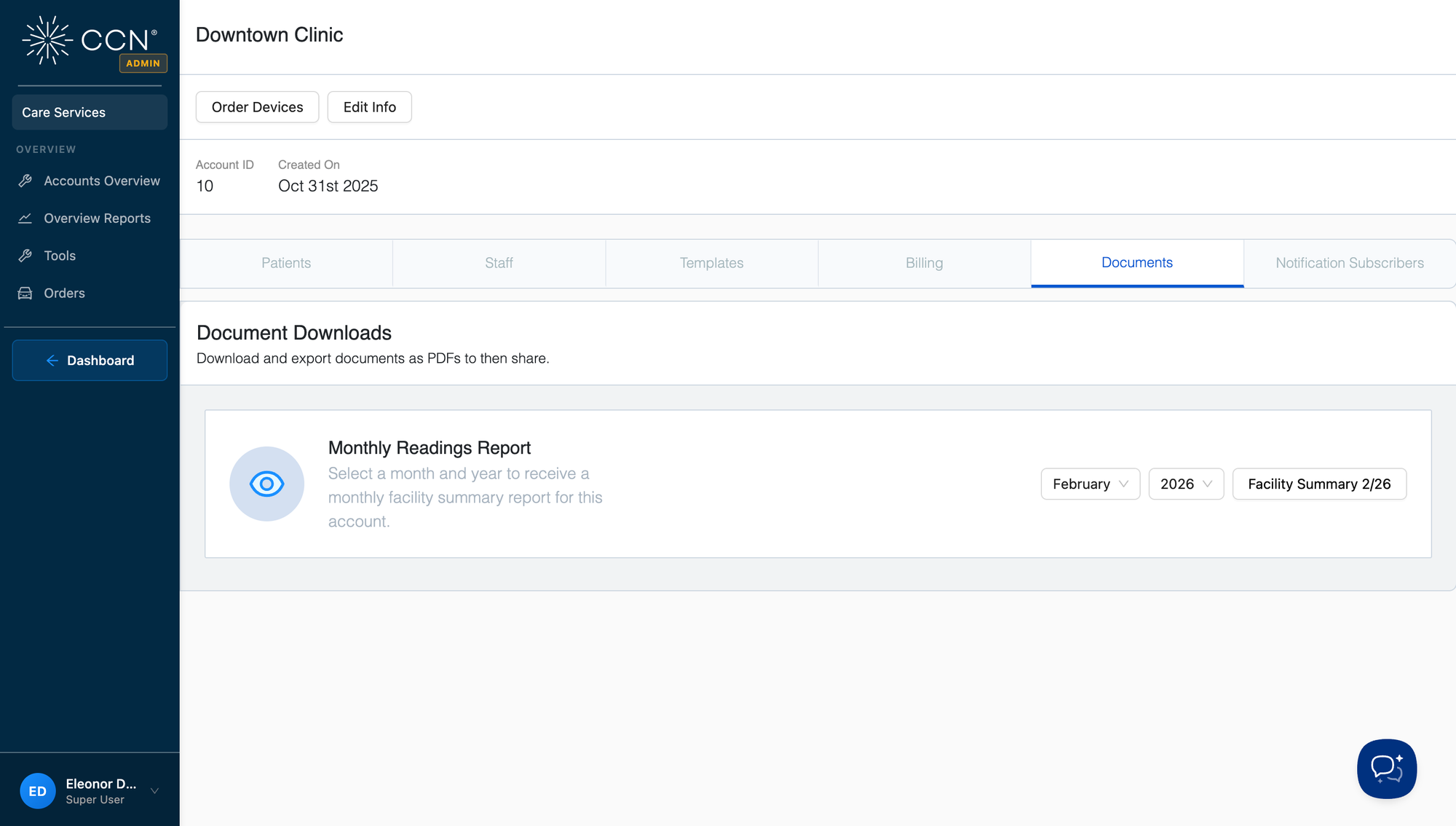Click the Tools wrench icon
This screenshot has width=1456, height=826.
(x=25, y=256)
